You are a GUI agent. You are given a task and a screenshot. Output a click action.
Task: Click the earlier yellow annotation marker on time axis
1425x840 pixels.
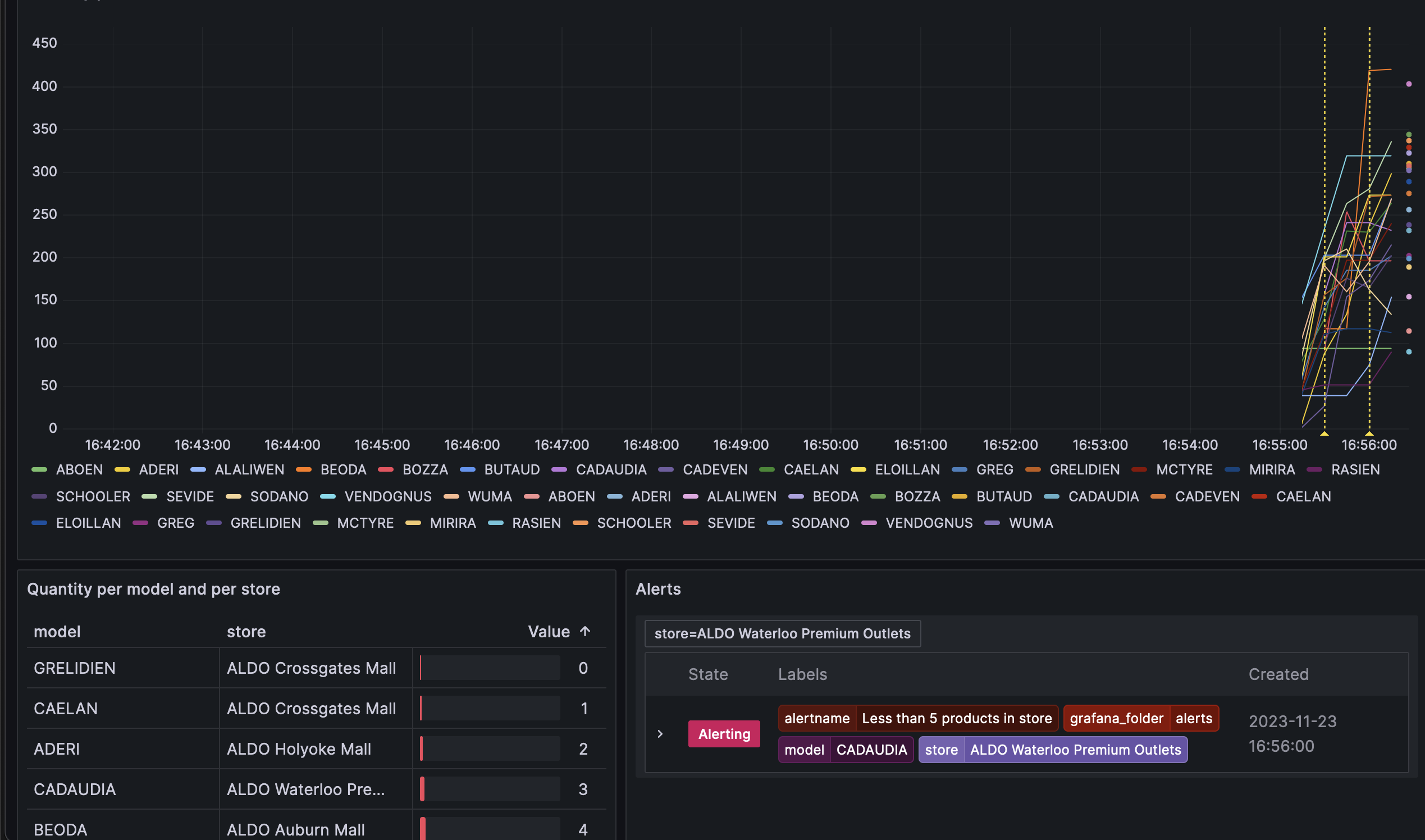[x=1324, y=433]
